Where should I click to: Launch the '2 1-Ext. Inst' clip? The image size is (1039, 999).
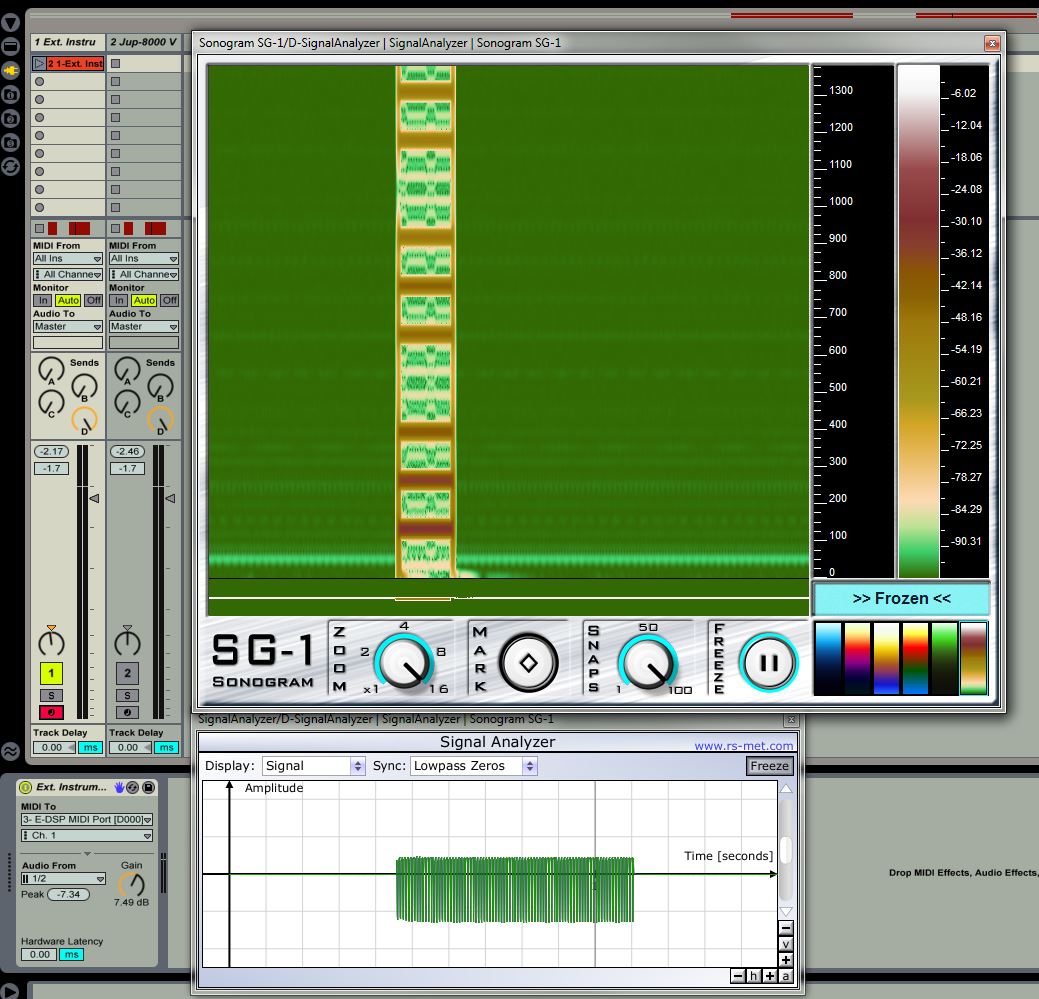tap(39, 64)
